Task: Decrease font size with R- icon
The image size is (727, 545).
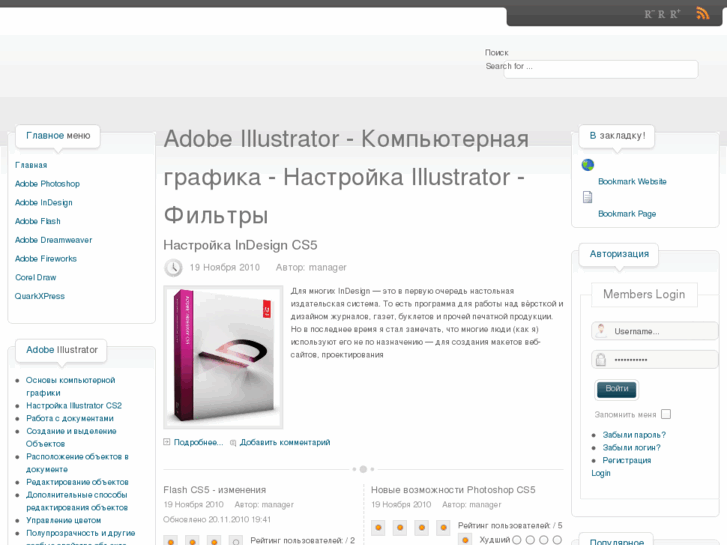Action: [x=648, y=14]
